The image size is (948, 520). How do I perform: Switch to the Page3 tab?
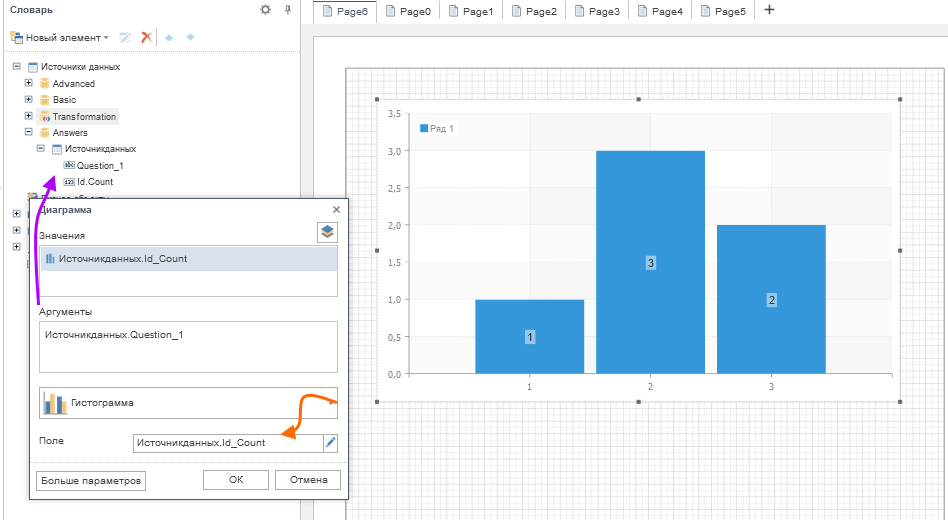point(596,11)
